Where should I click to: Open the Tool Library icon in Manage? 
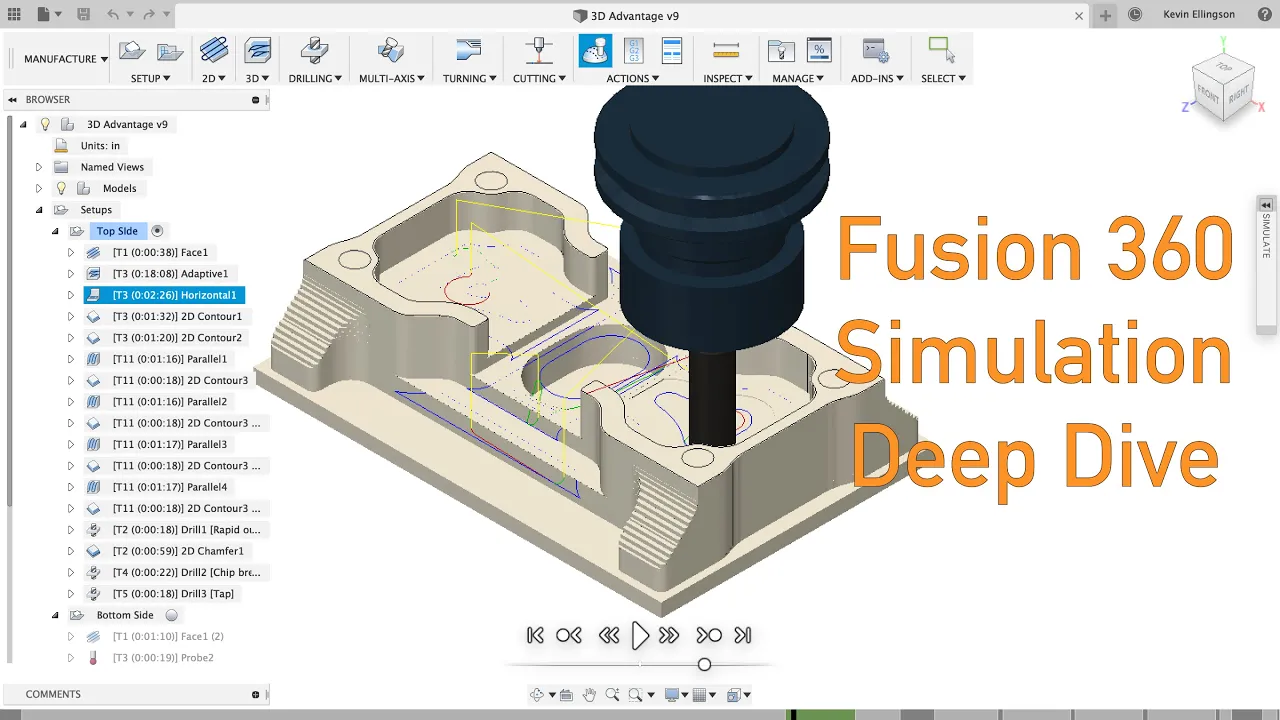pos(781,51)
